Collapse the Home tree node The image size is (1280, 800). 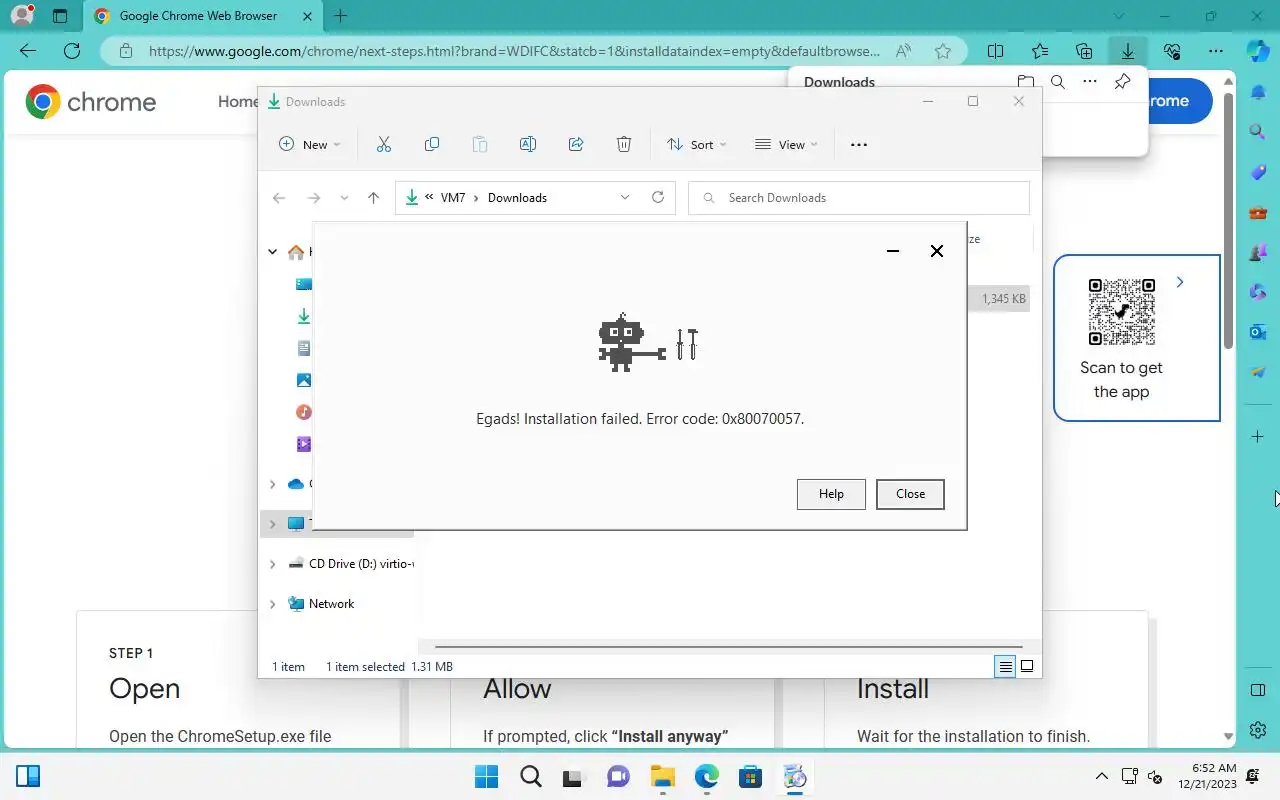[272, 252]
